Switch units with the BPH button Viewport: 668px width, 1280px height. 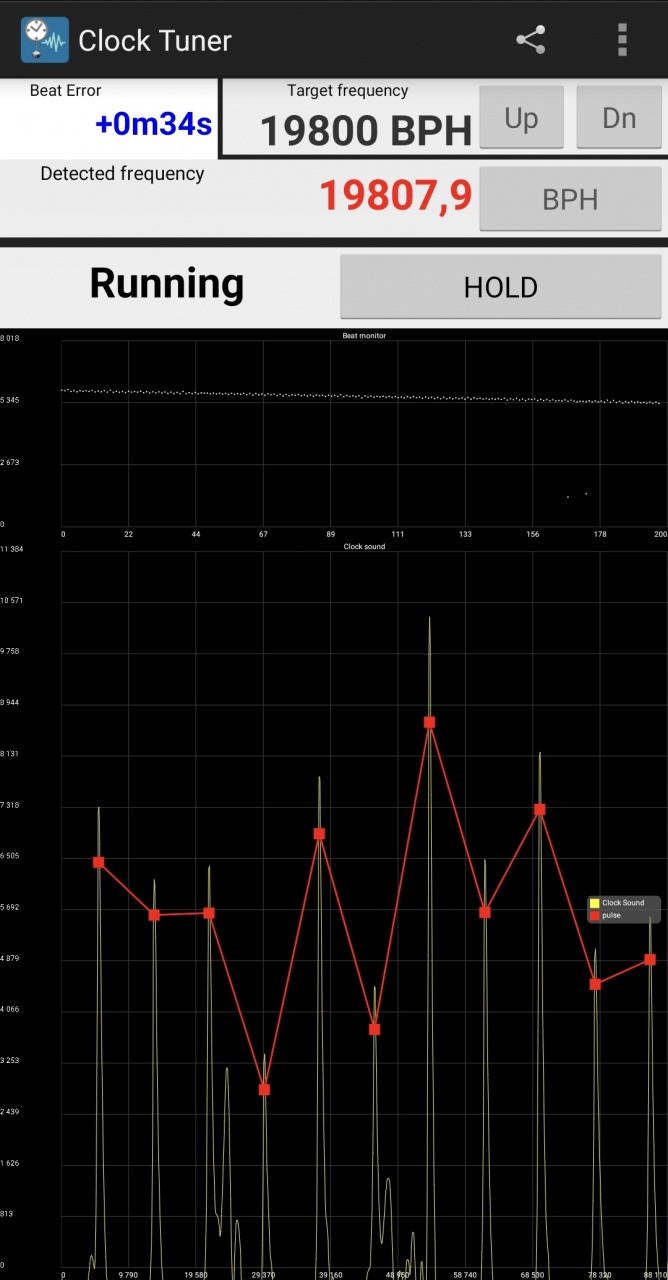coord(570,199)
